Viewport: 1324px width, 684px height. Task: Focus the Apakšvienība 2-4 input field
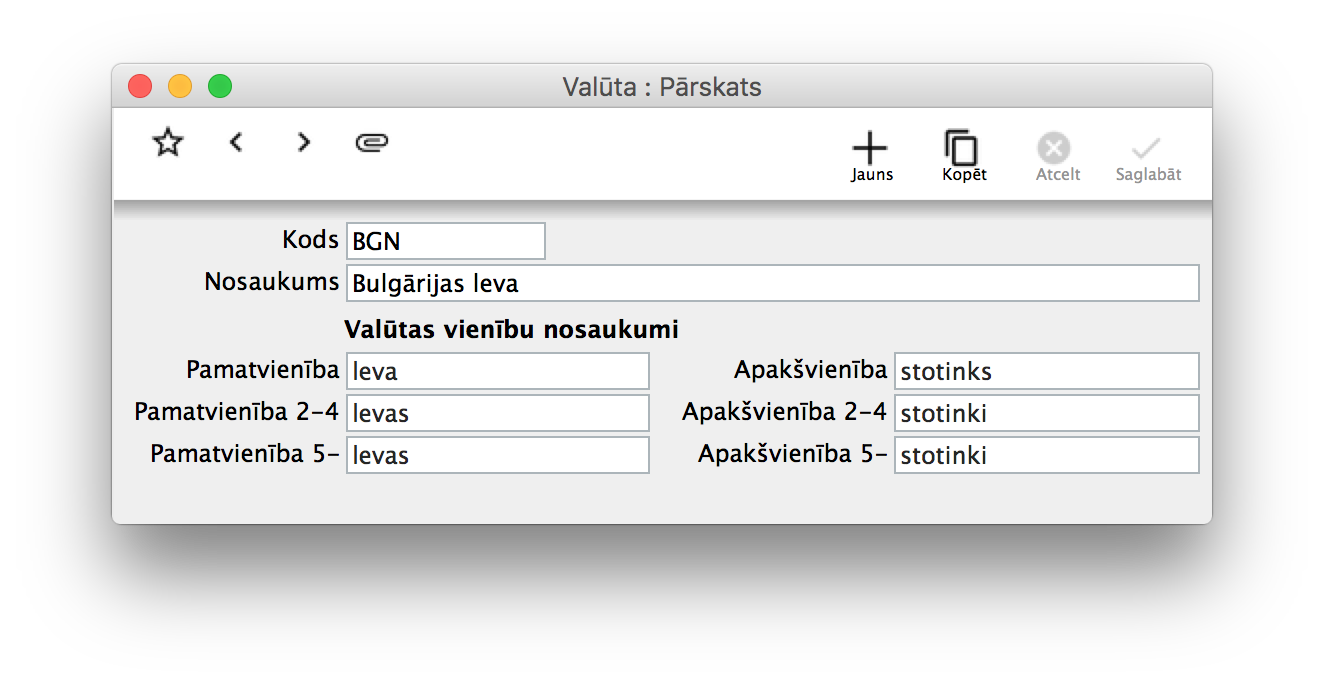(x=1045, y=413)
